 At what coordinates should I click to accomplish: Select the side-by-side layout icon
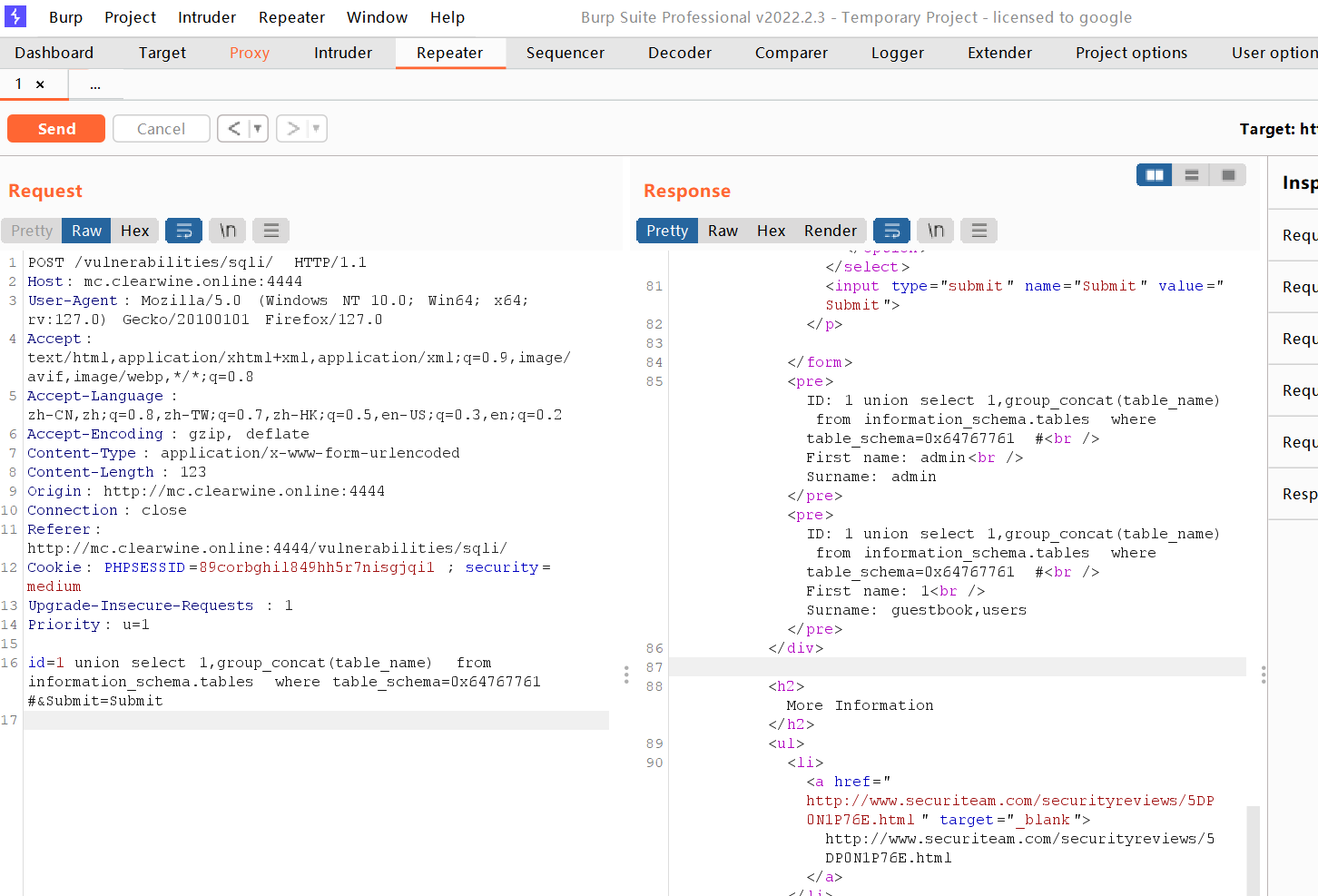(x=1155, y=175)
